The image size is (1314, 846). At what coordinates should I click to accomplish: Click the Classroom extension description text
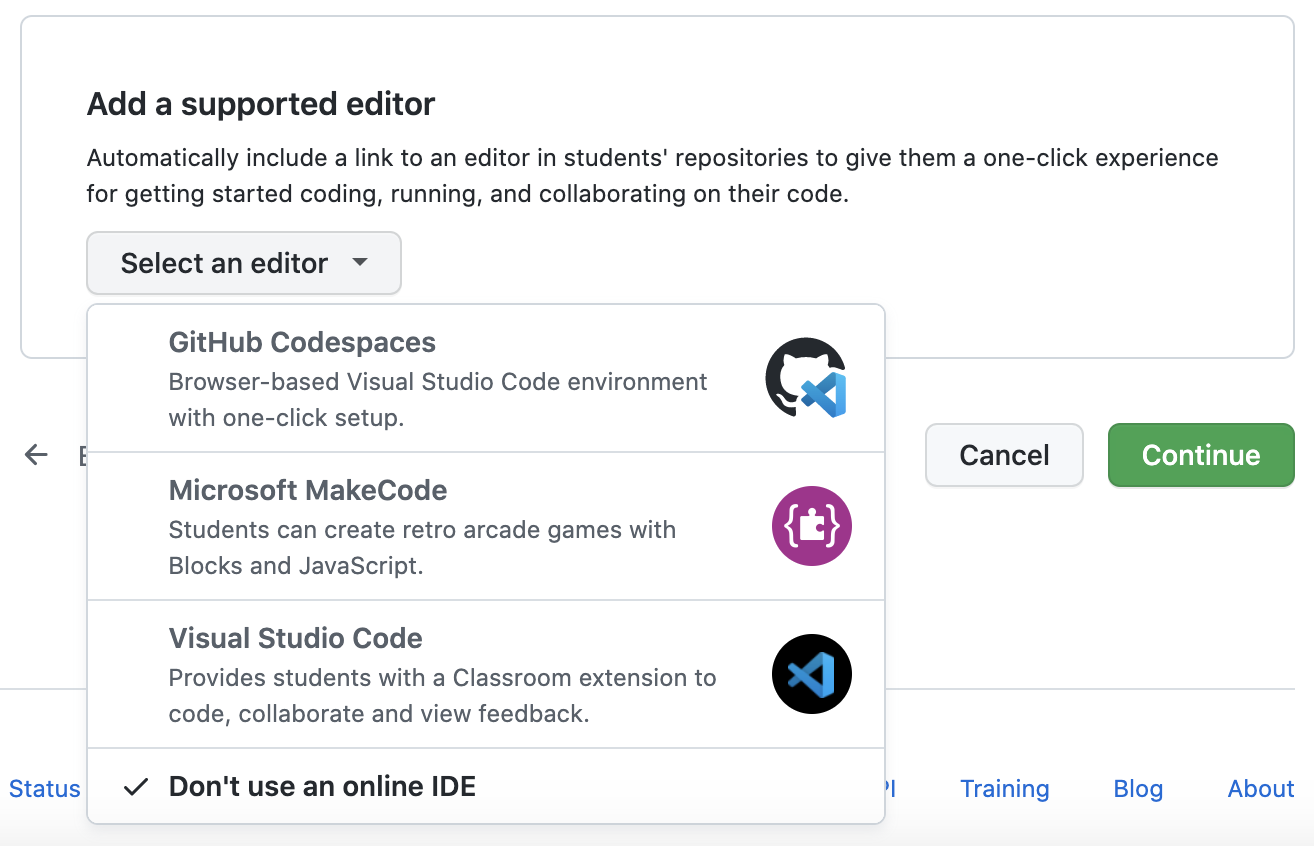[x=442, y=696]
